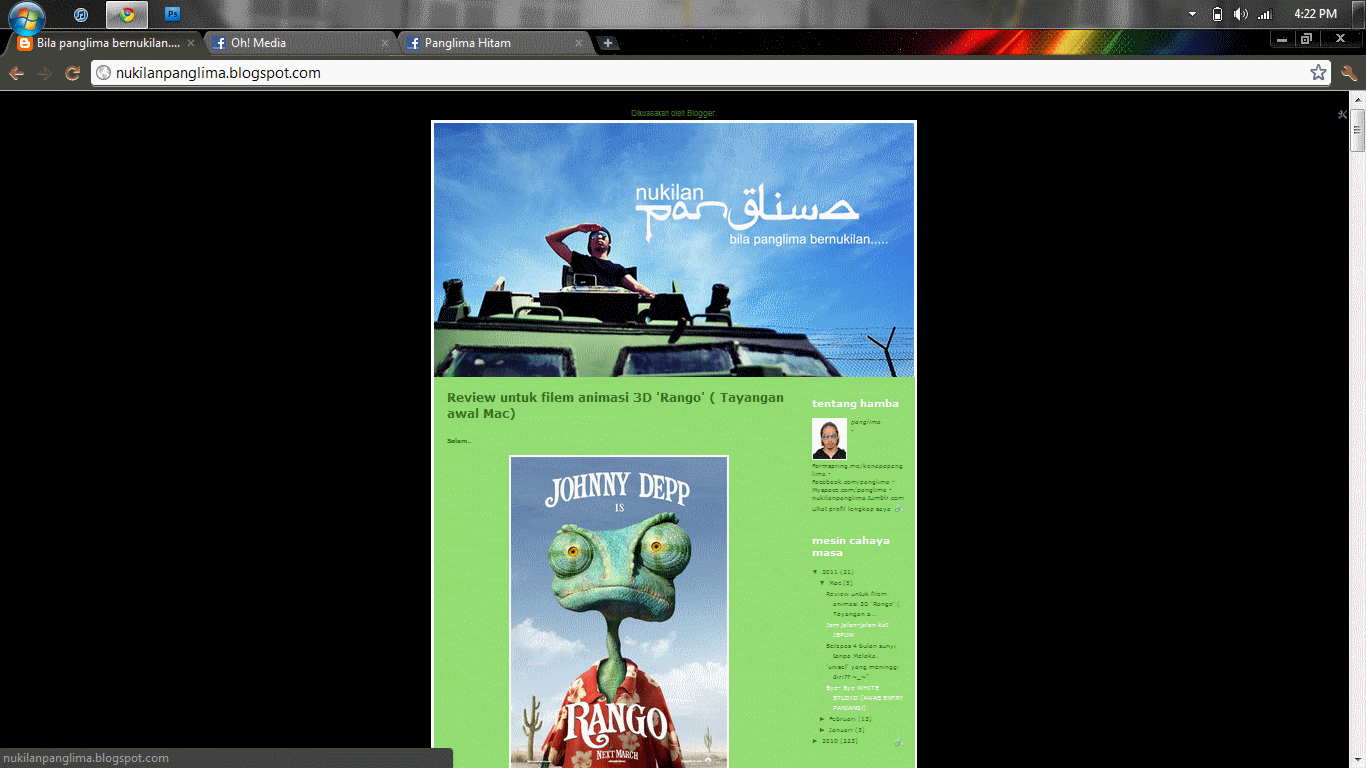Click the edit wrench beside 2010 archive
Screen dimensions: 1366x768
(898, 741)
